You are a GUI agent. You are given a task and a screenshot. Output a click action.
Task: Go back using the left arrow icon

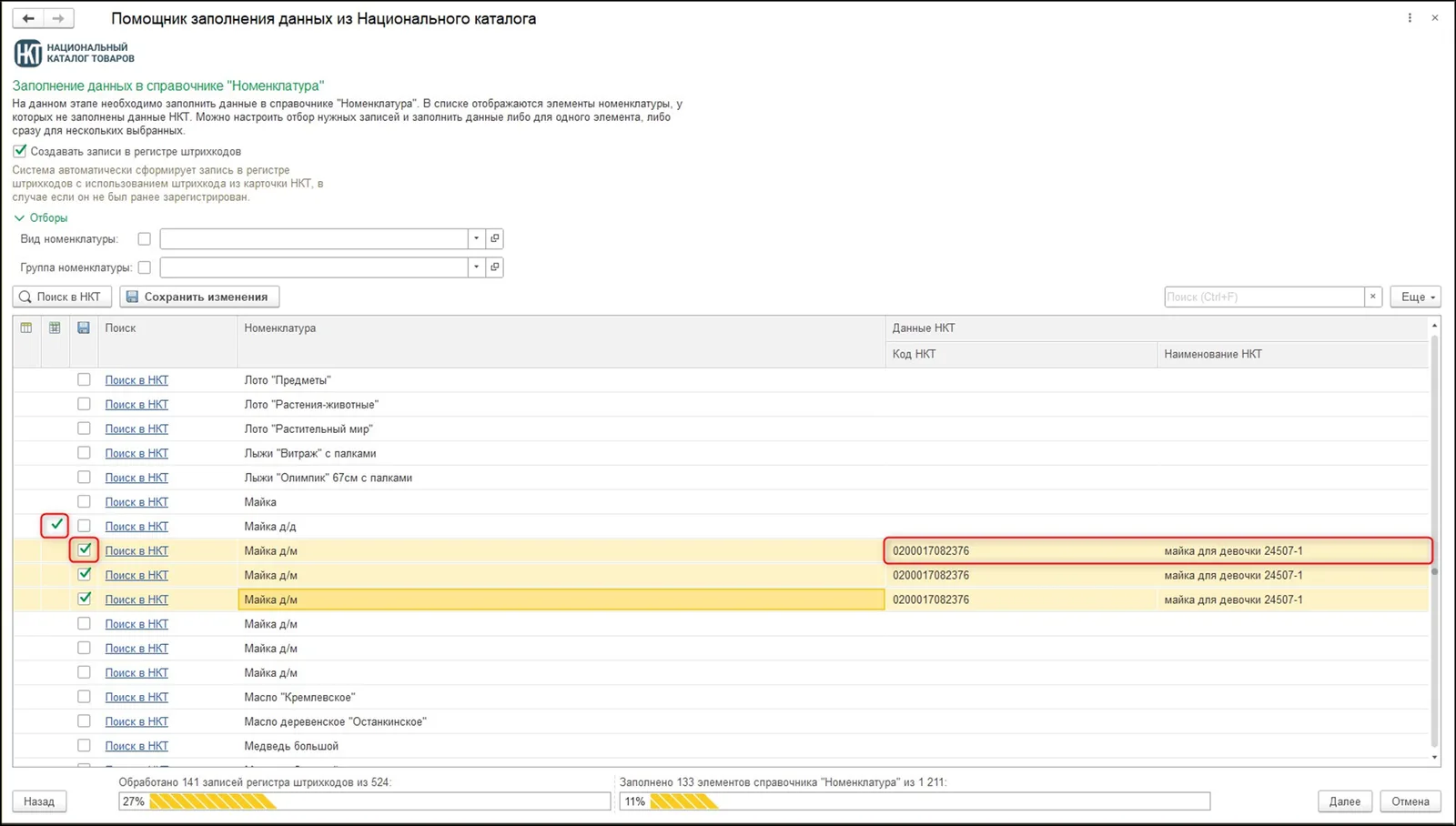pos(28,18)
